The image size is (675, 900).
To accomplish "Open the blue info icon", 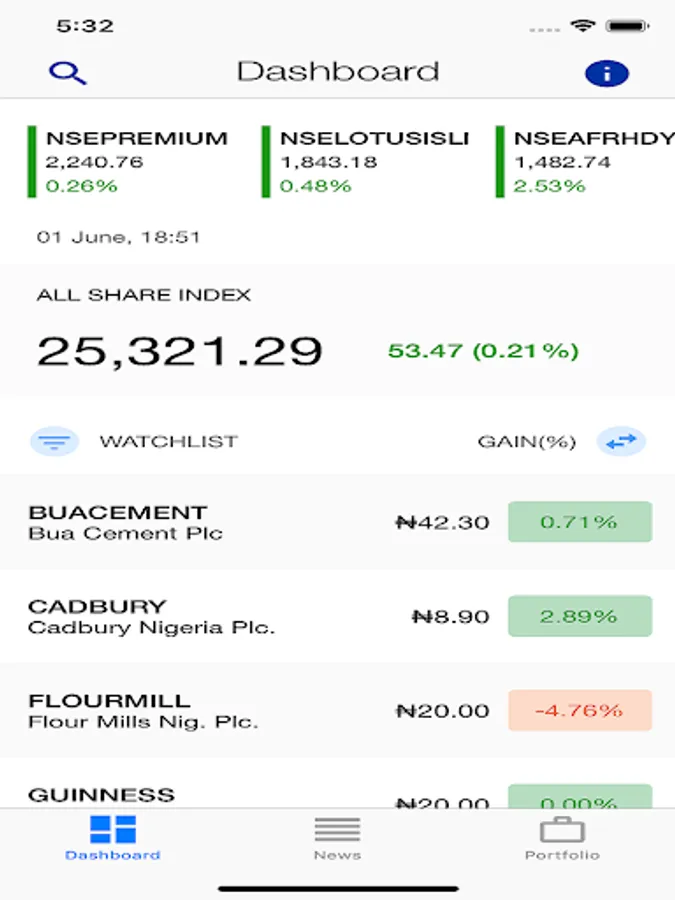I will click(x=606, y=73).
